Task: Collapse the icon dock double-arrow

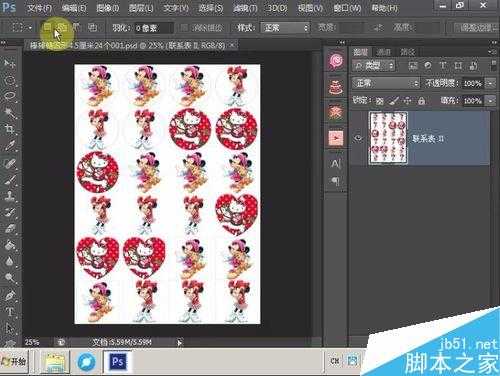Action: [x=342, y=43]
